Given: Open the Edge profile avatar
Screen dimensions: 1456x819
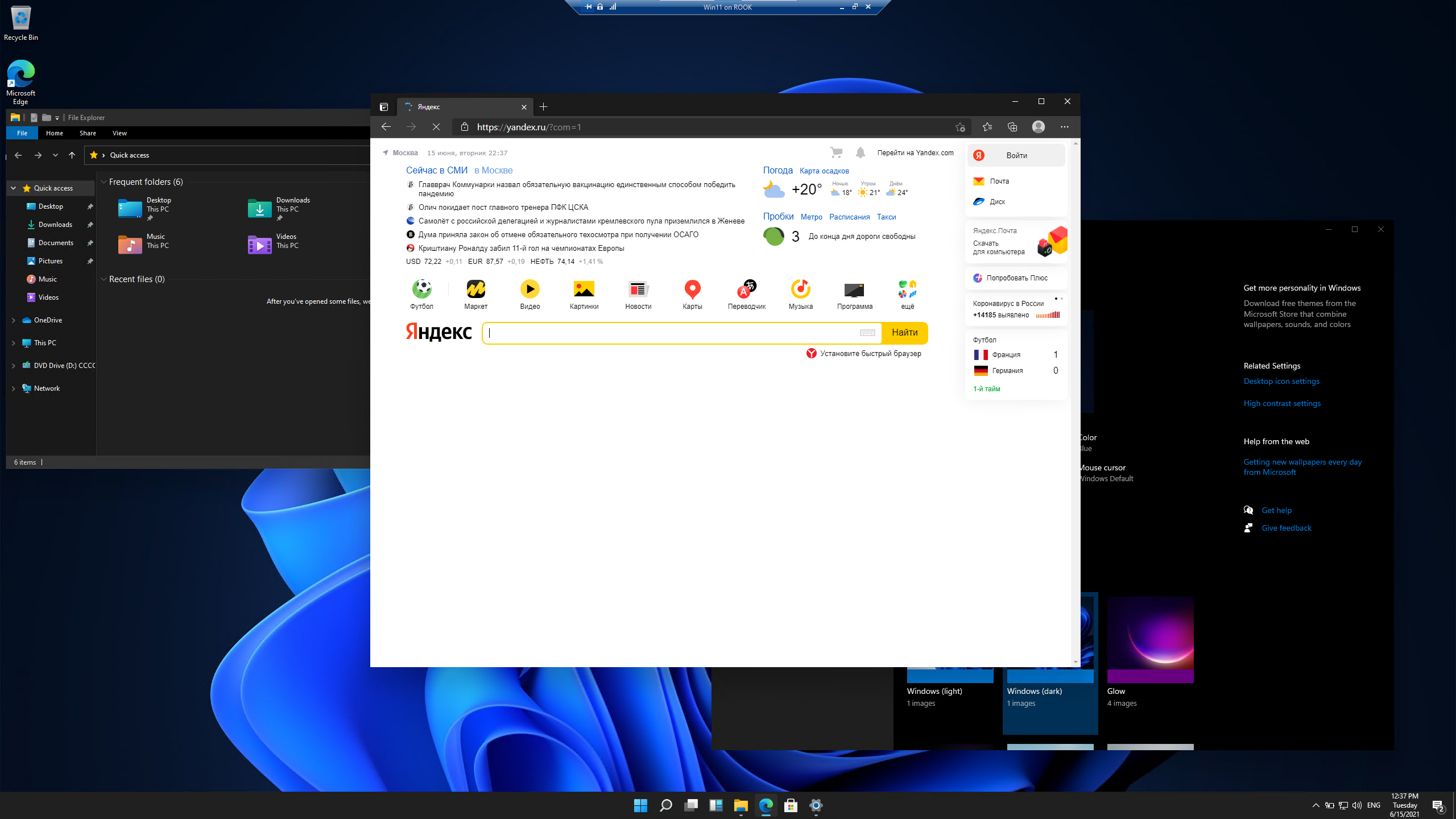Looking at the screenshot, I should click(x=1039, y=127).
